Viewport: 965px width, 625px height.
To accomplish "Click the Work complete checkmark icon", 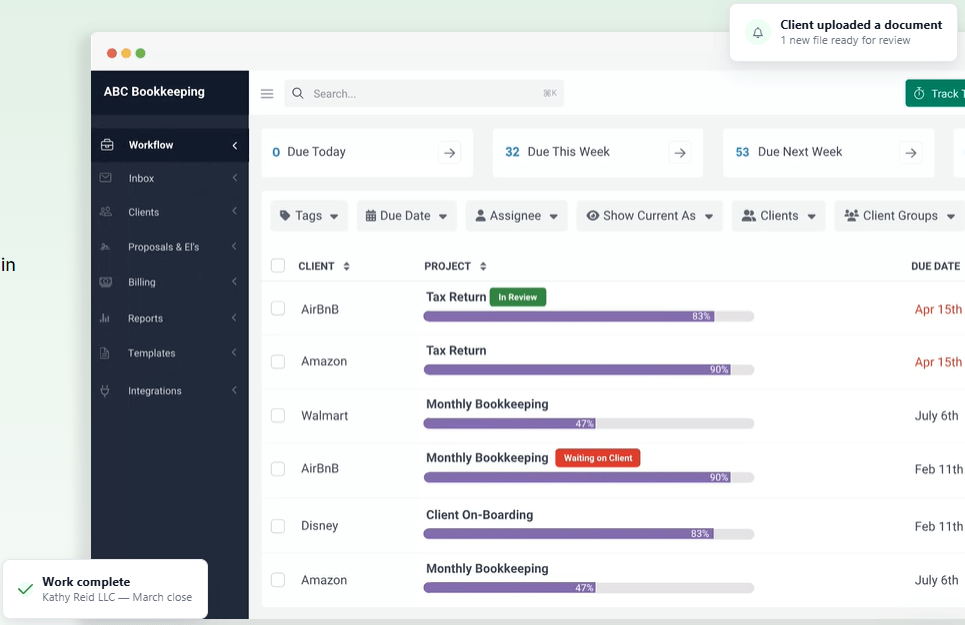I will tap(25, 589).
